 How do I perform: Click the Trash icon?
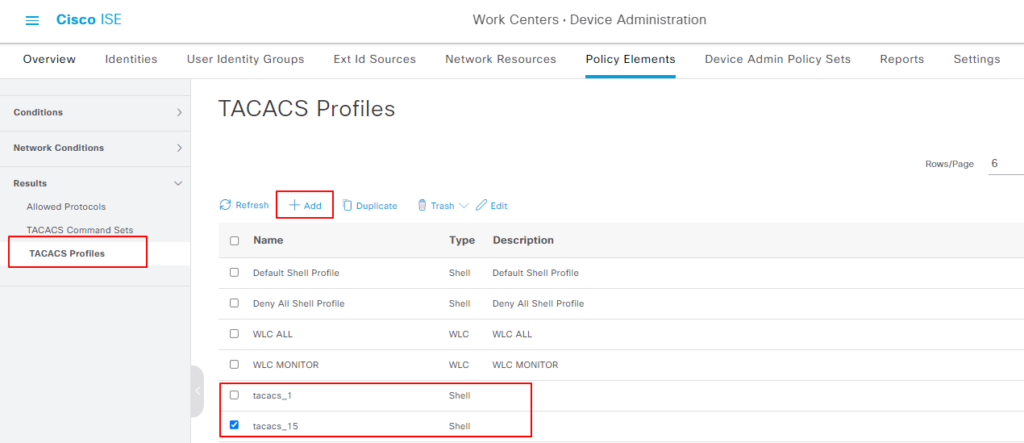coord(423,205)
